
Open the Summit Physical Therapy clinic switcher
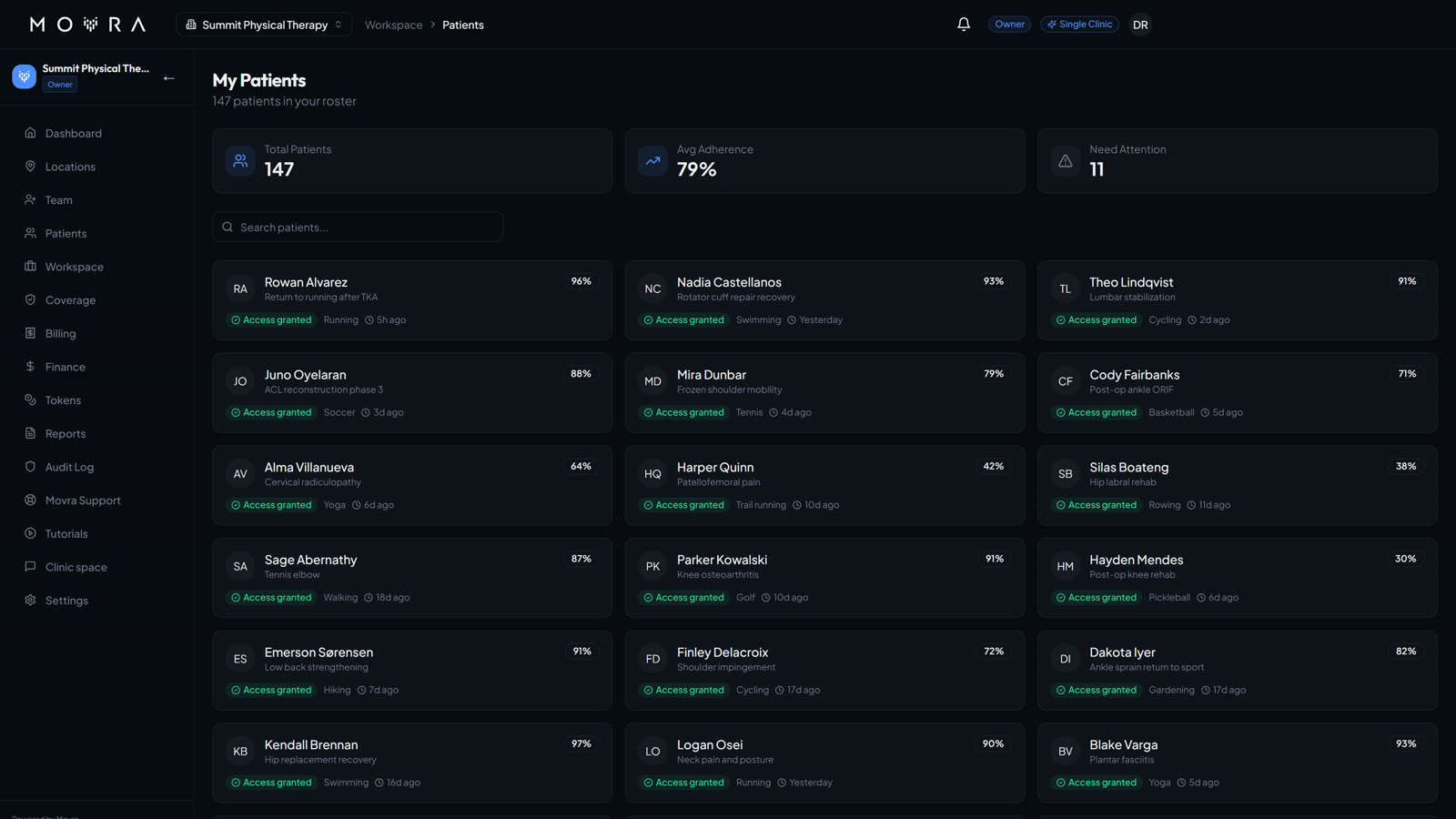click(264, 25)
